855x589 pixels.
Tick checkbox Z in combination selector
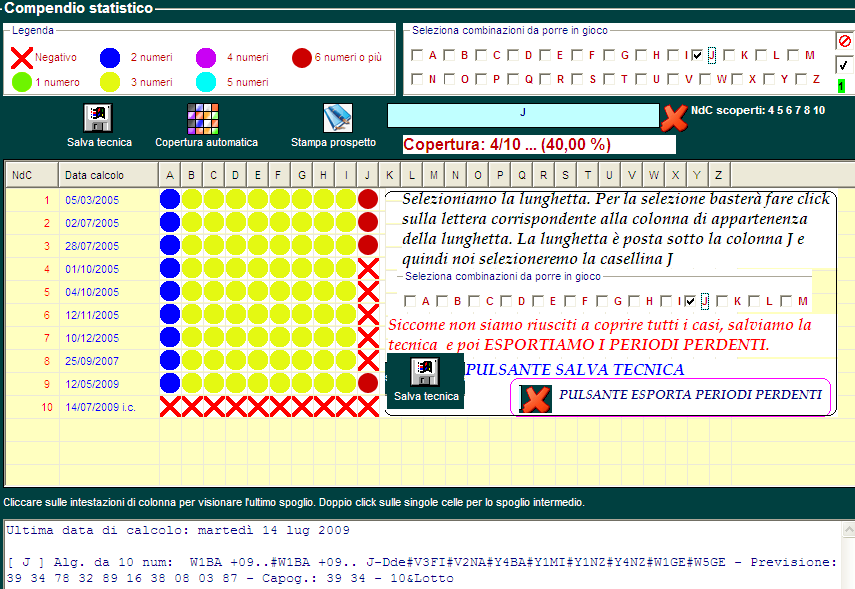coord(801,79)
